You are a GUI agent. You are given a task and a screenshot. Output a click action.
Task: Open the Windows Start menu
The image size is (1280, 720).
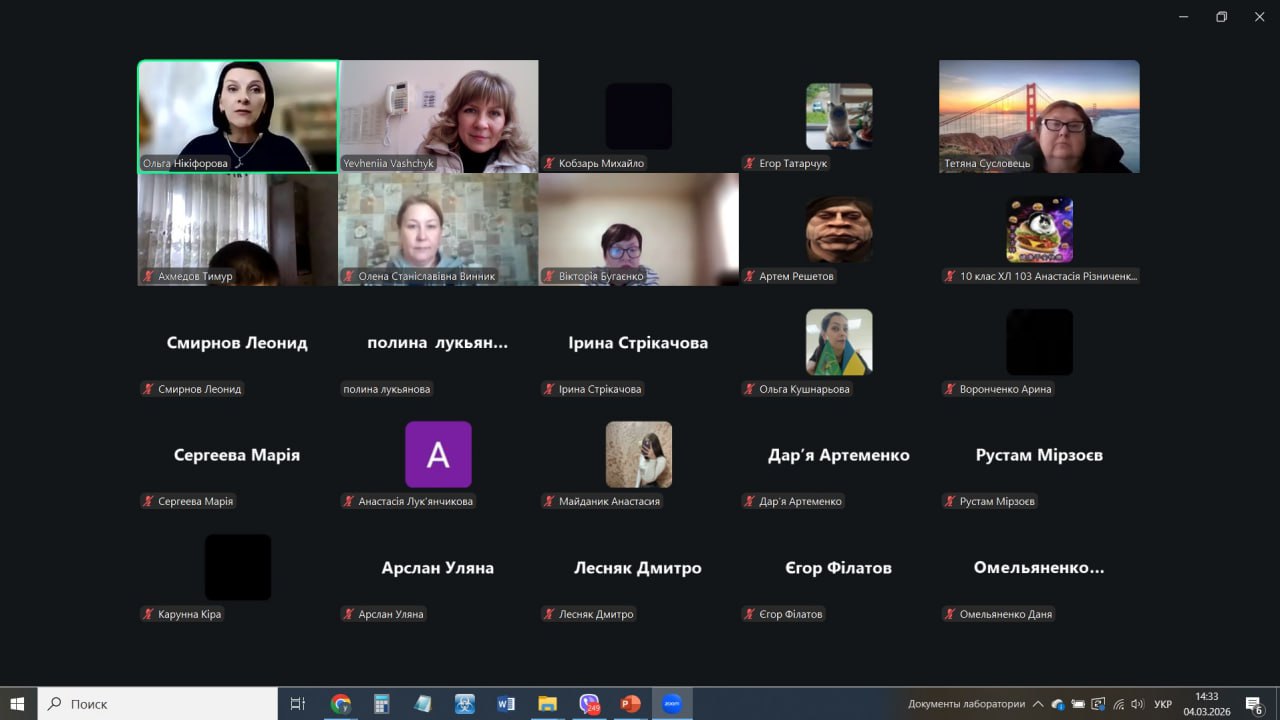pos(18,704)
